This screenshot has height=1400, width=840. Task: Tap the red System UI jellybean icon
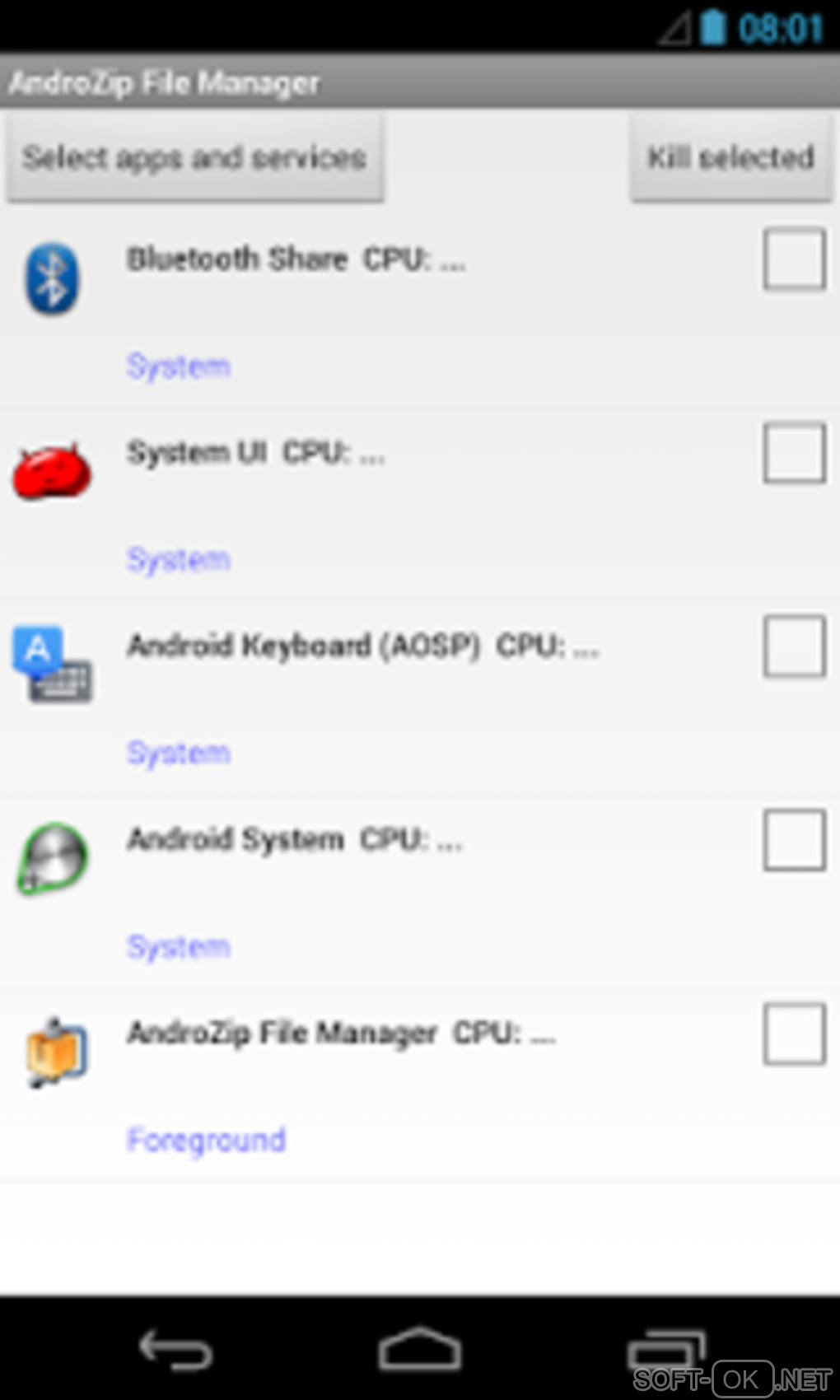pos(52,470)
